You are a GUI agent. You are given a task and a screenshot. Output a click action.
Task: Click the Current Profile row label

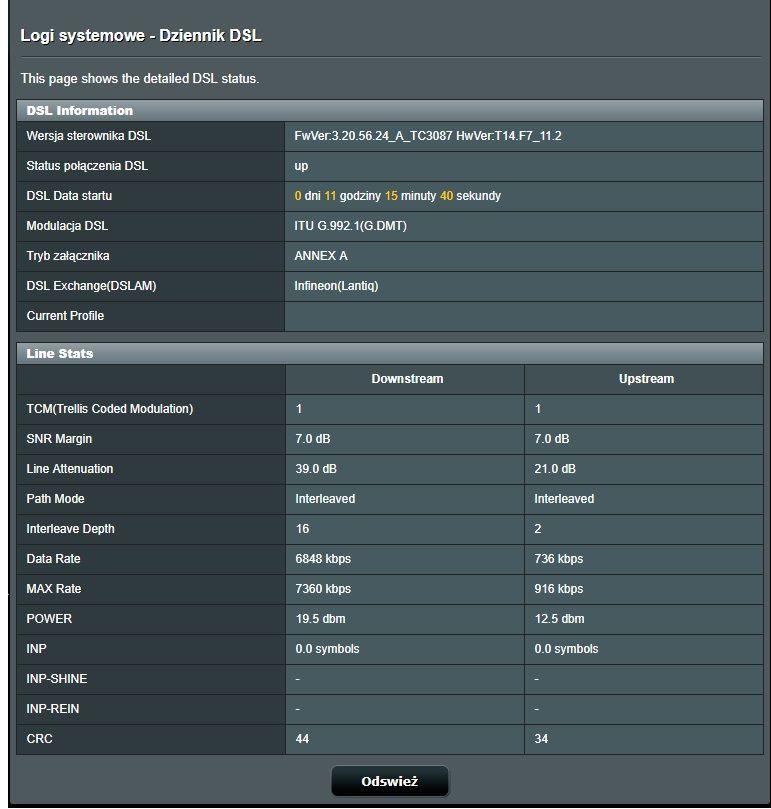click(x=65, y=316)
